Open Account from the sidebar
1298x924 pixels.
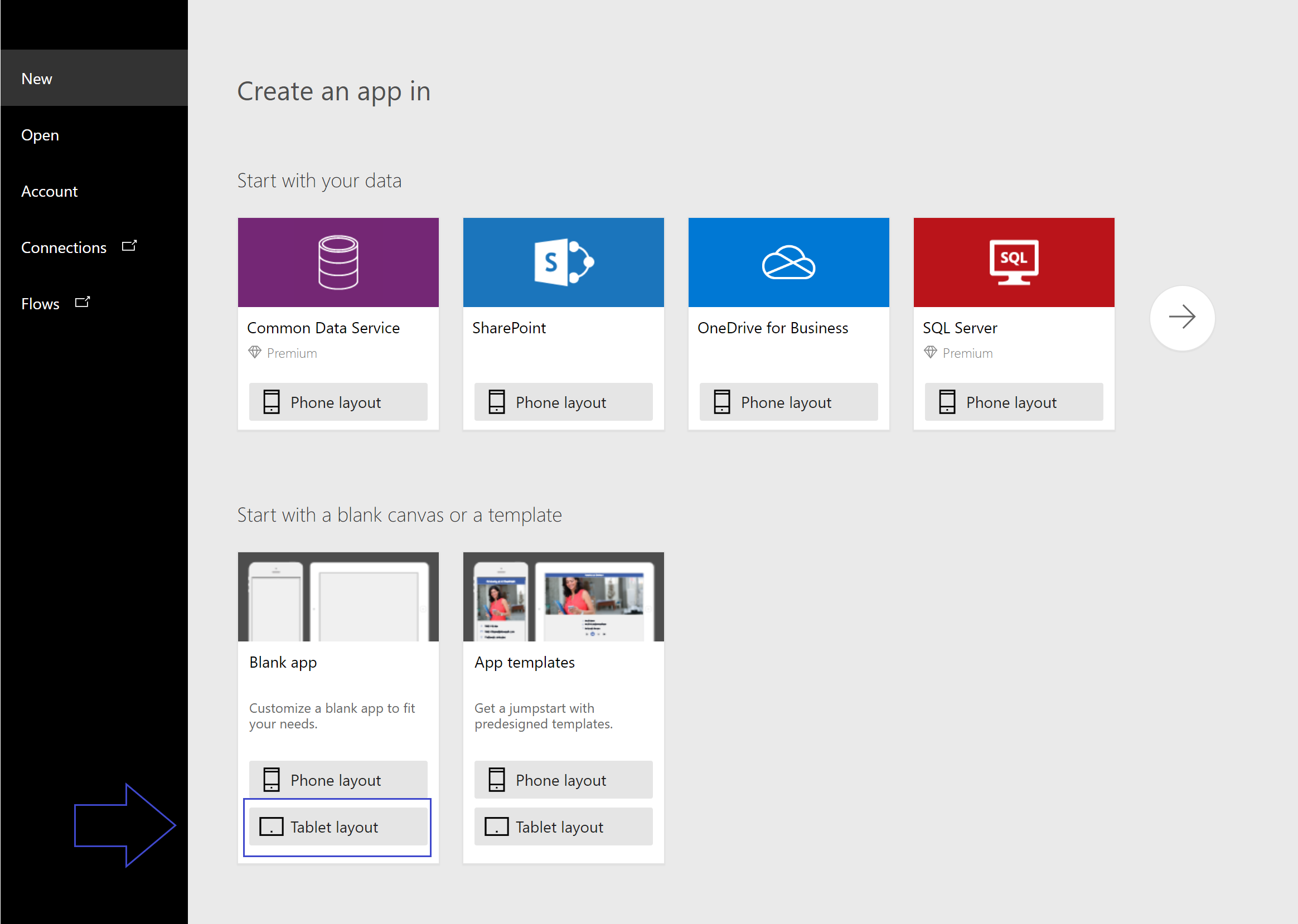[94, 191]
